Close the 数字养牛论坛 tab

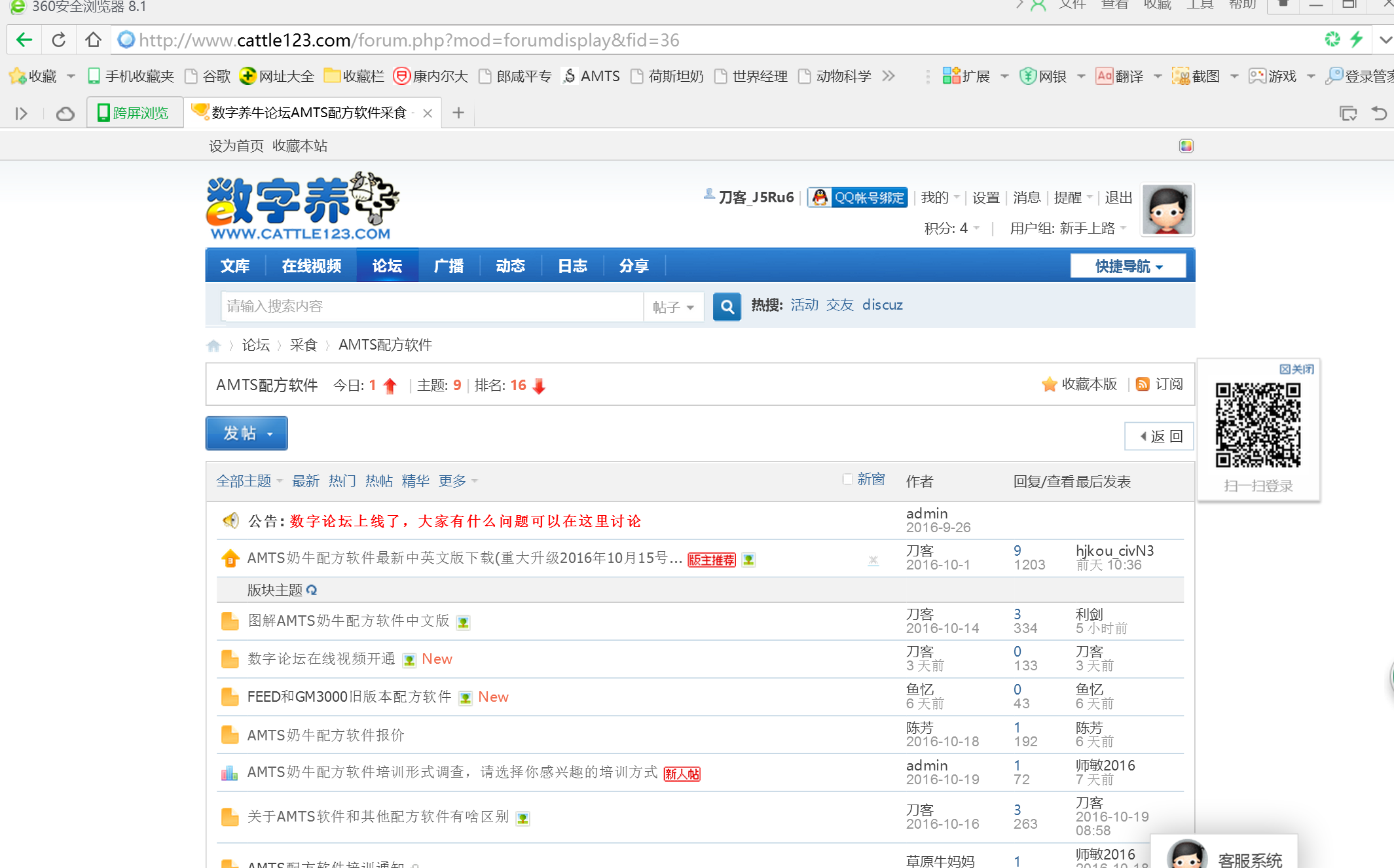pos(428,113)
